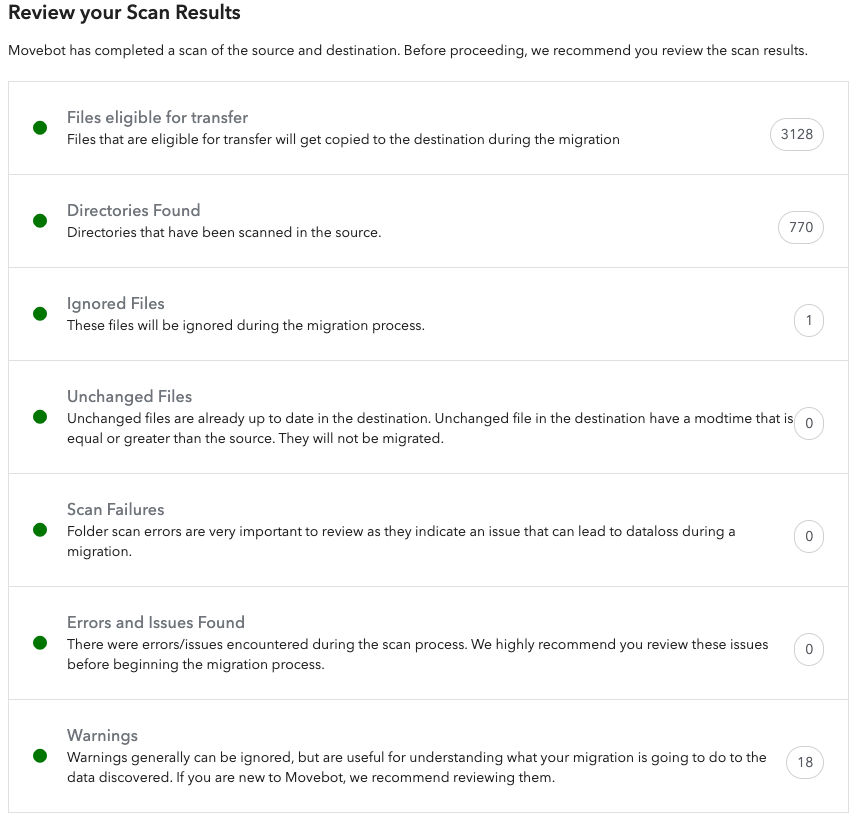Screen dimensions: 857x822
Task: Select the Review your Scan Results heading
Action: pyautogui.click(x=124, y=13)
